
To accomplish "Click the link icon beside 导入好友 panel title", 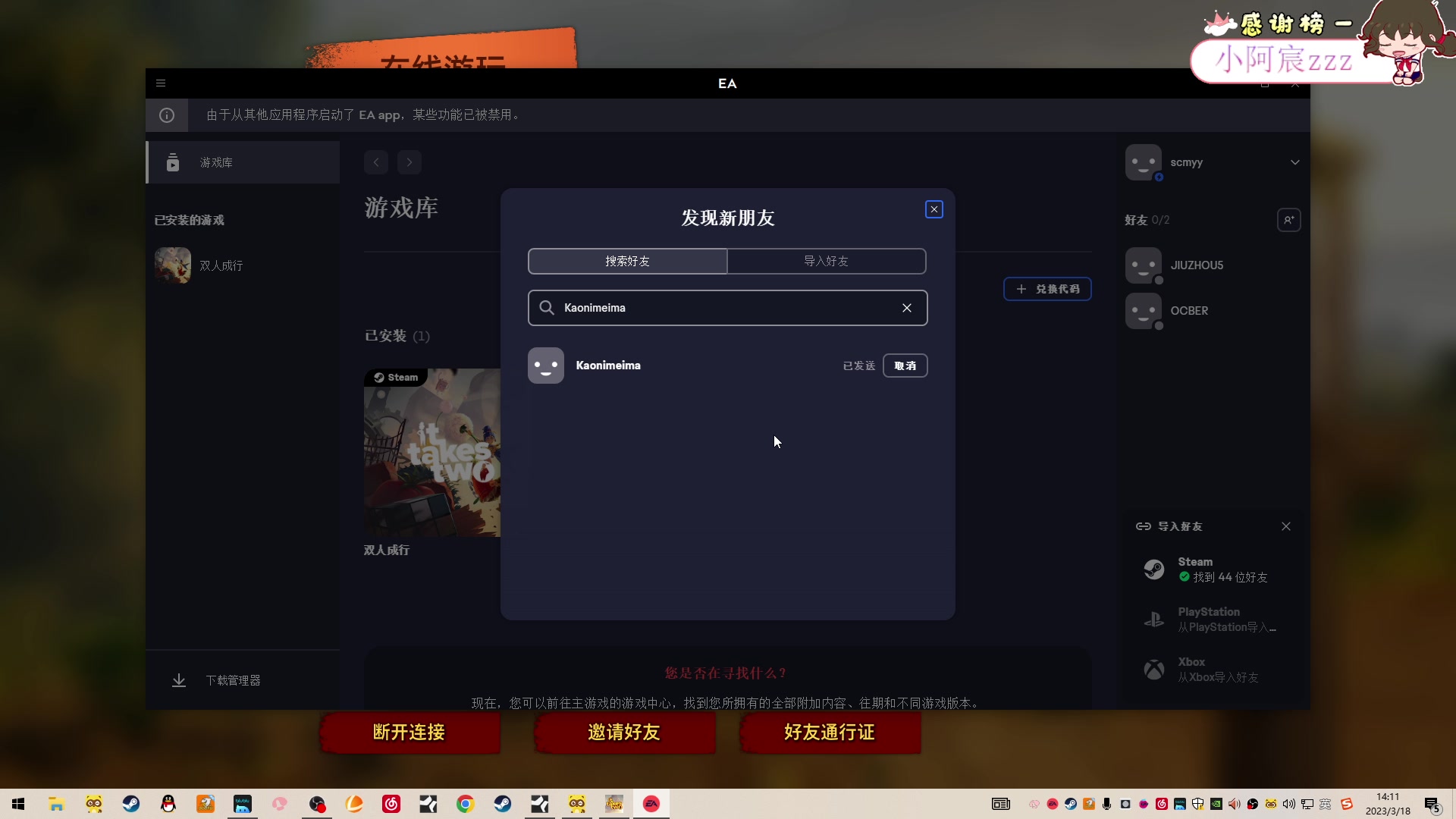I will tap(1144, 526).
